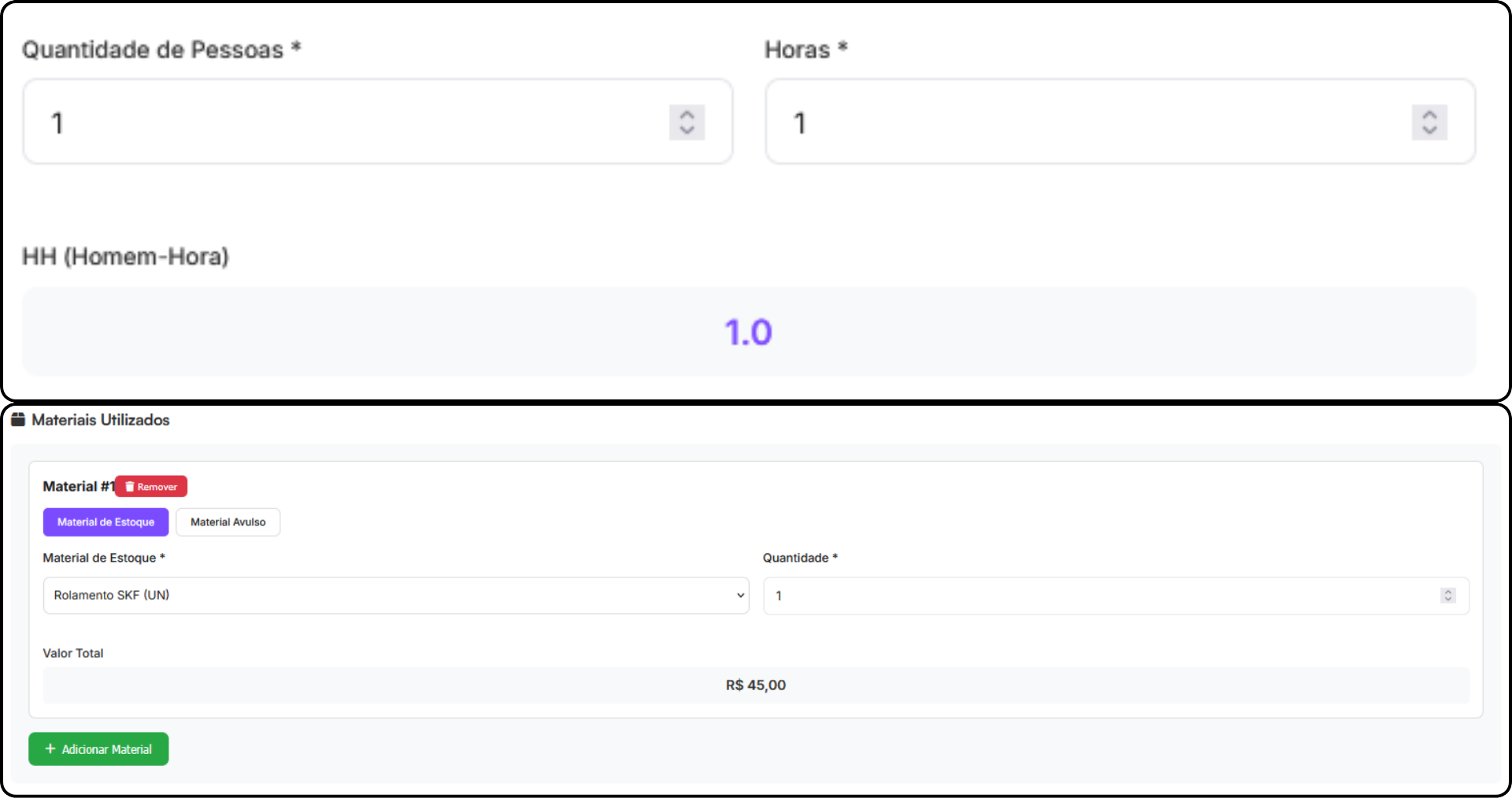
Task: Click the material Quantidade input field
Action: [1102, 596]
